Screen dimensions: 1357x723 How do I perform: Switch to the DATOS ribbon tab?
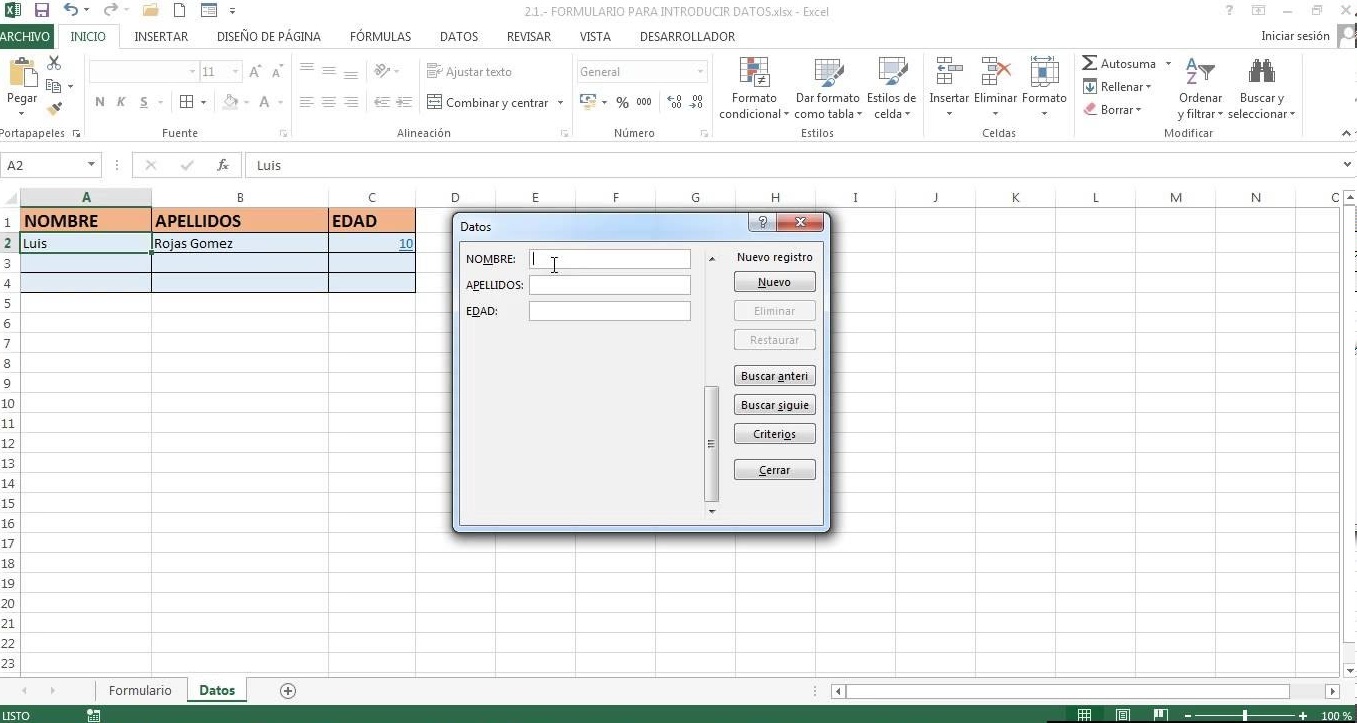[458, 37]
